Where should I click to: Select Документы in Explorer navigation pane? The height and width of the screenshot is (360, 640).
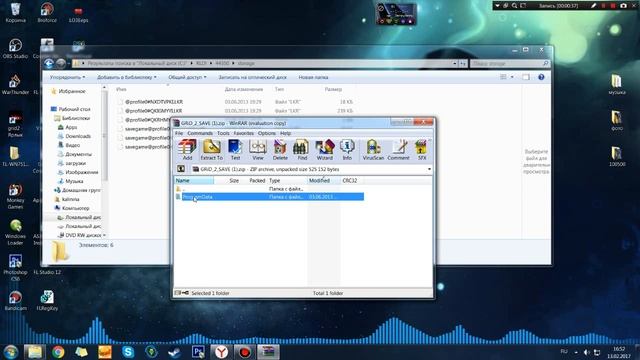click(78, 154)
